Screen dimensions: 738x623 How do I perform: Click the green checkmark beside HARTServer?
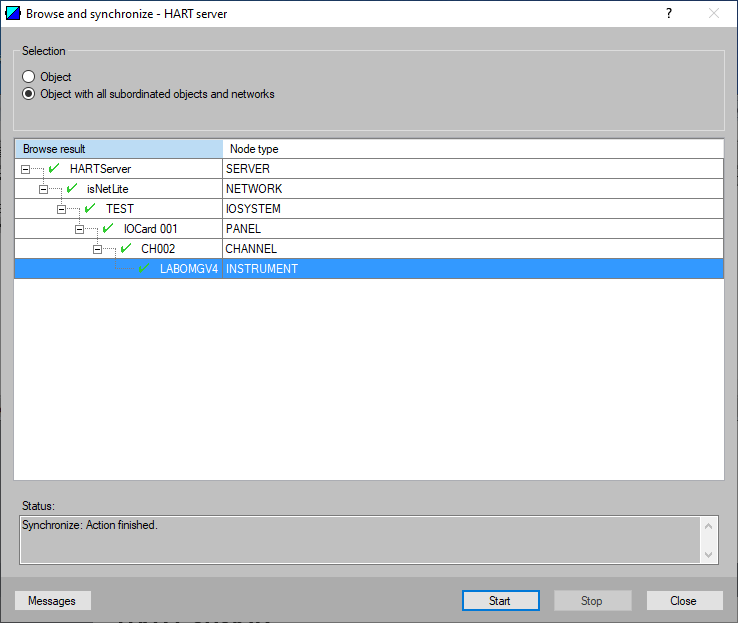(54, 168)
